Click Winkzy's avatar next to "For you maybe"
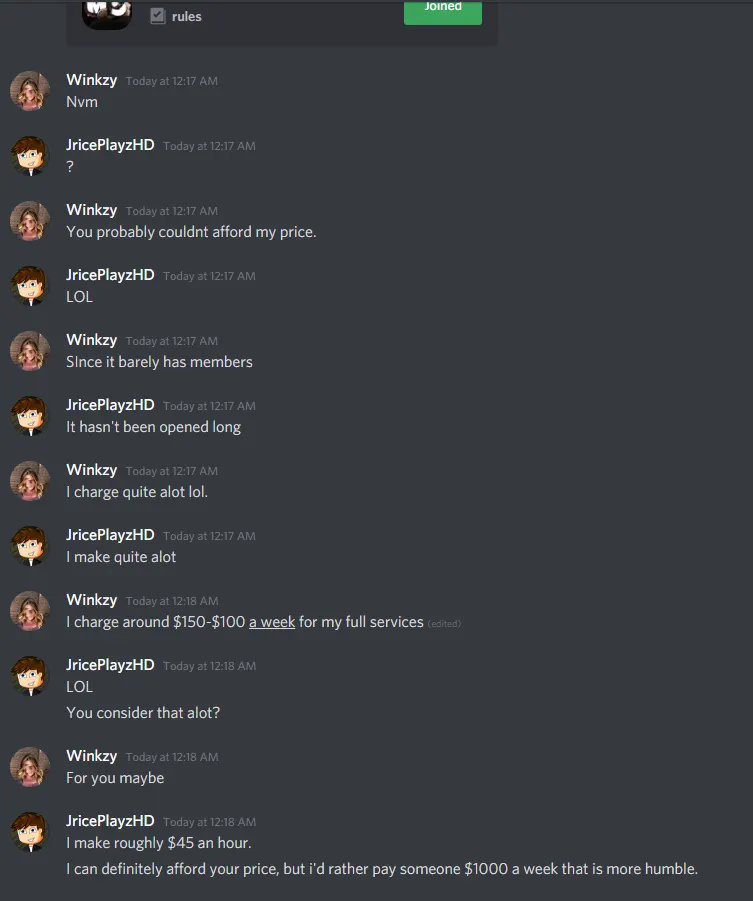The image size is (753, 901). (30, 767)
